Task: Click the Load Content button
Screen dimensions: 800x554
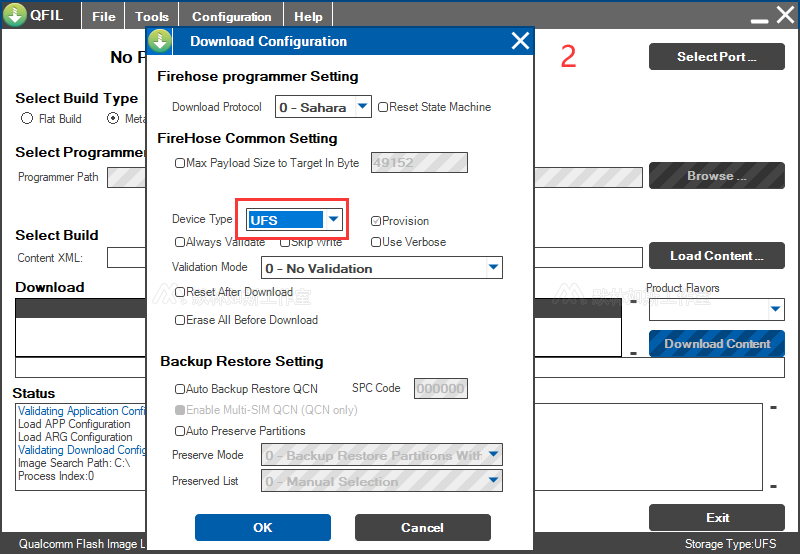Action: pos(717,256)
